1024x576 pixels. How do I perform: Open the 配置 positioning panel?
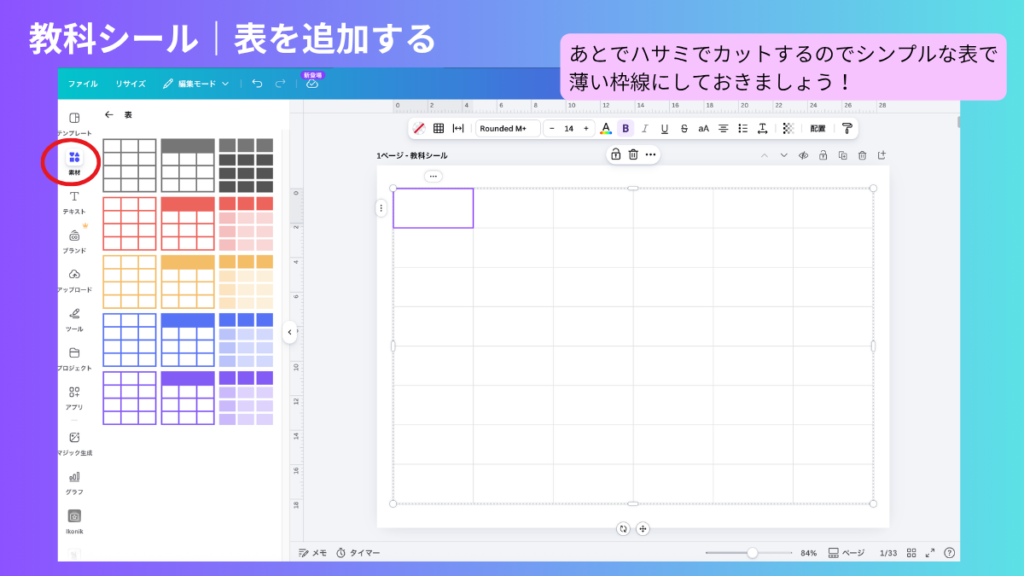816,128
